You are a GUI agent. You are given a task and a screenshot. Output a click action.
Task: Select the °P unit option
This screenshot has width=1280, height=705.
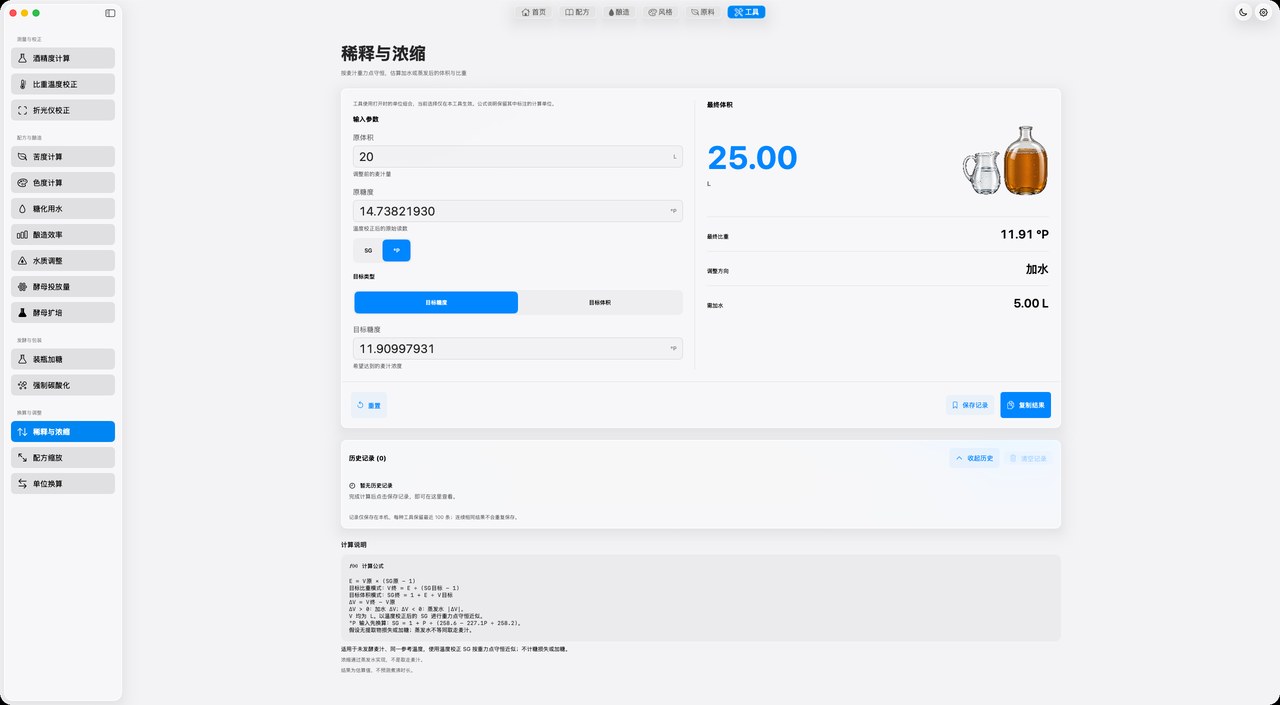click(396, 250)
